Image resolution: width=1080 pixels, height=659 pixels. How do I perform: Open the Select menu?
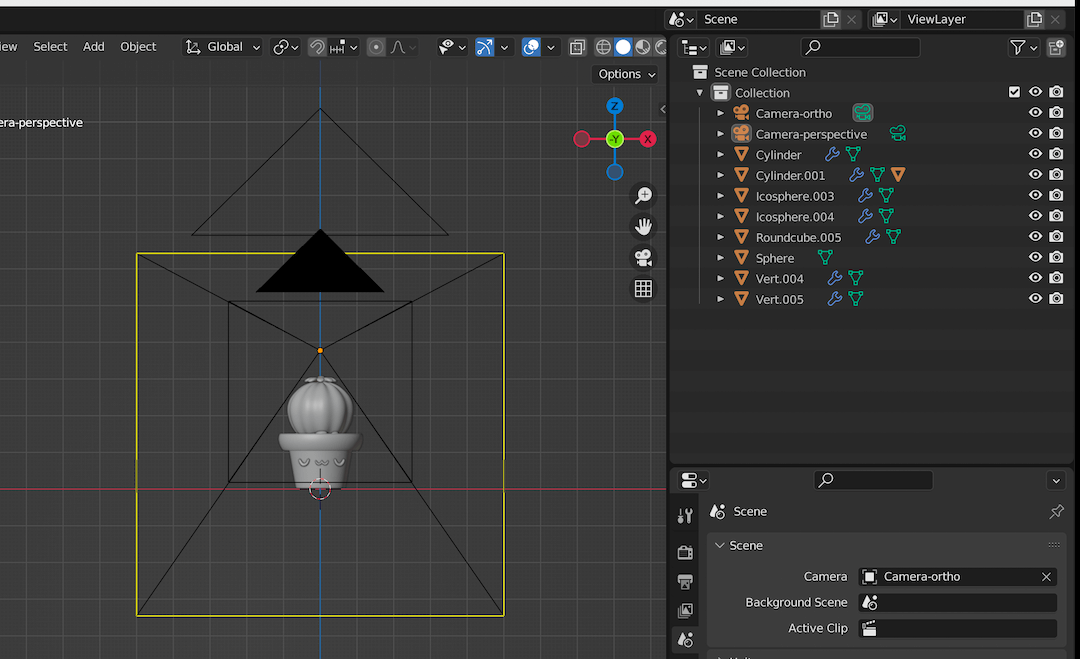[x=50, y=46]
